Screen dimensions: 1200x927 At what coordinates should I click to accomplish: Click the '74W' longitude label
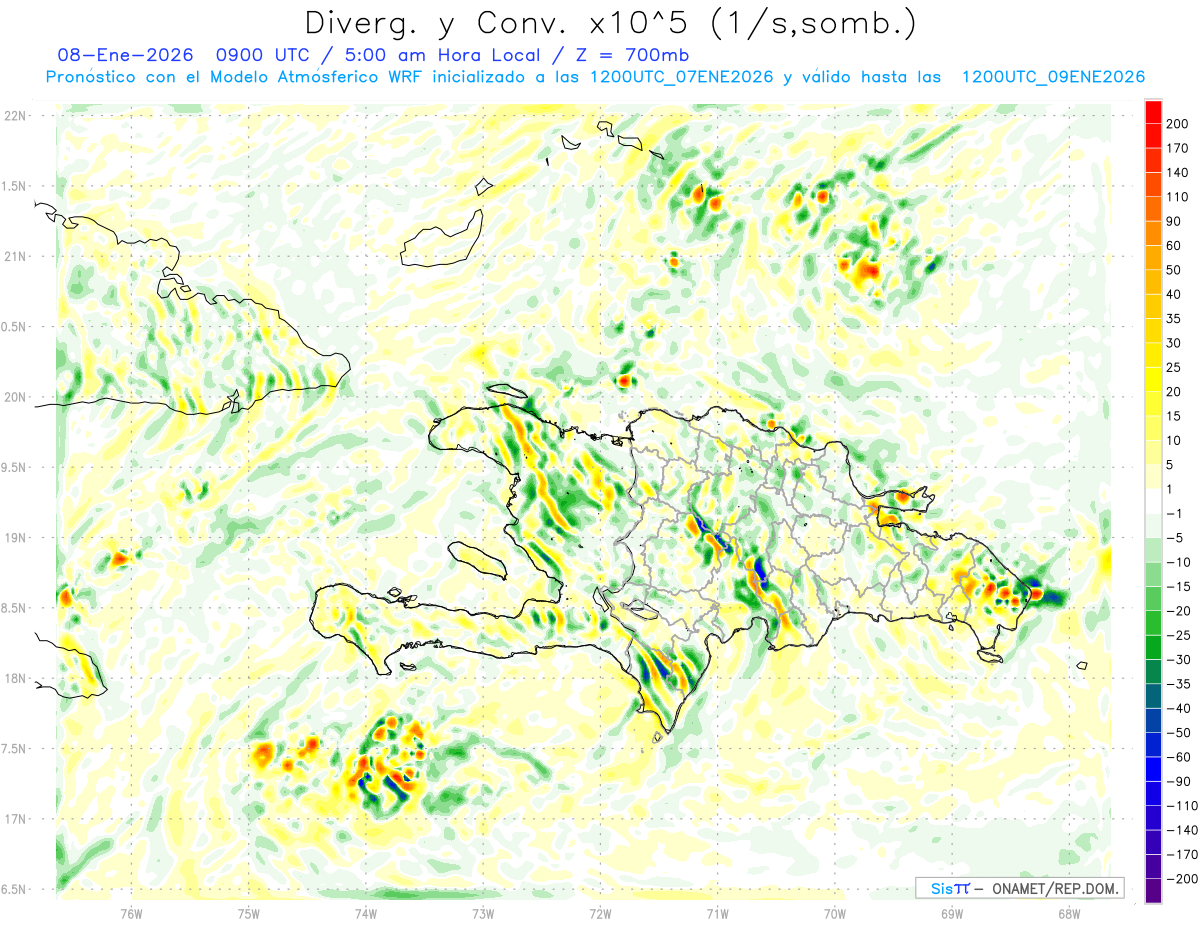pyautogui.click(x=366, y=912)
